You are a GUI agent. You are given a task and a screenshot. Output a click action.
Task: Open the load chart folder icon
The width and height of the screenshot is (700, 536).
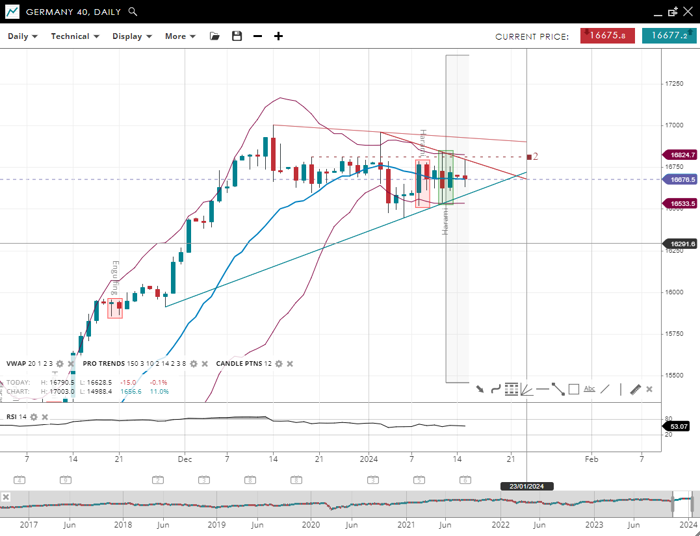[x=214, y=36]
